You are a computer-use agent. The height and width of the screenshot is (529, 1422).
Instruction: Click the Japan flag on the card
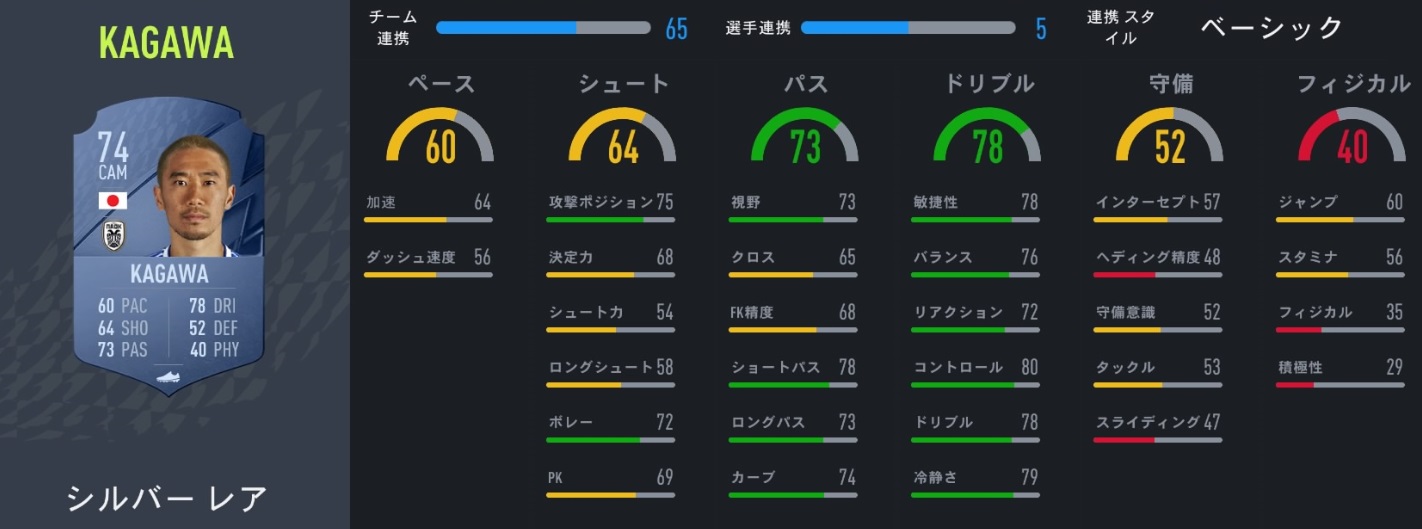(x=112, y=201)
